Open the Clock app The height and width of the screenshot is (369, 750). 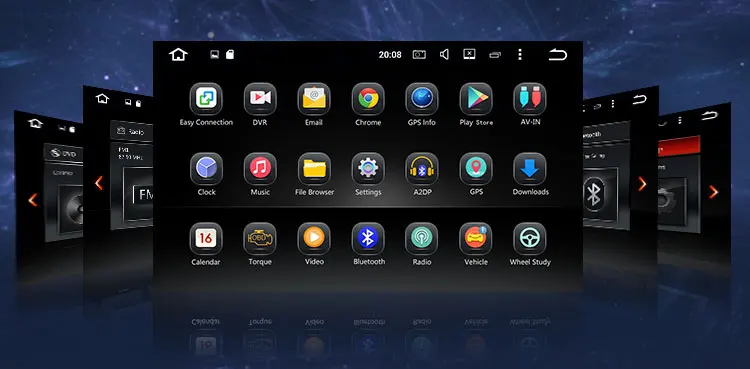pos(206,169)
